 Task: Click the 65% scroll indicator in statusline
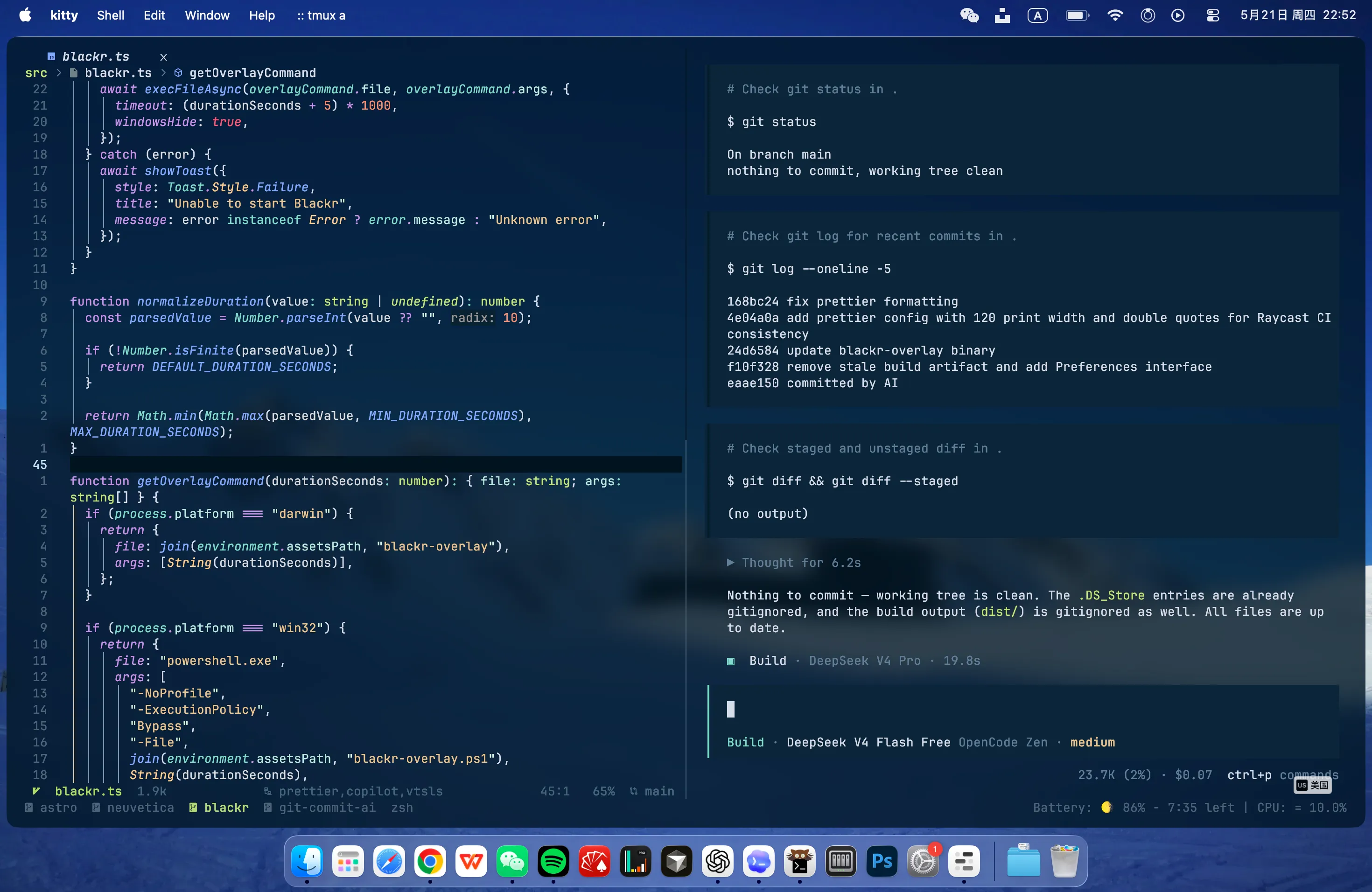[603, 791]
